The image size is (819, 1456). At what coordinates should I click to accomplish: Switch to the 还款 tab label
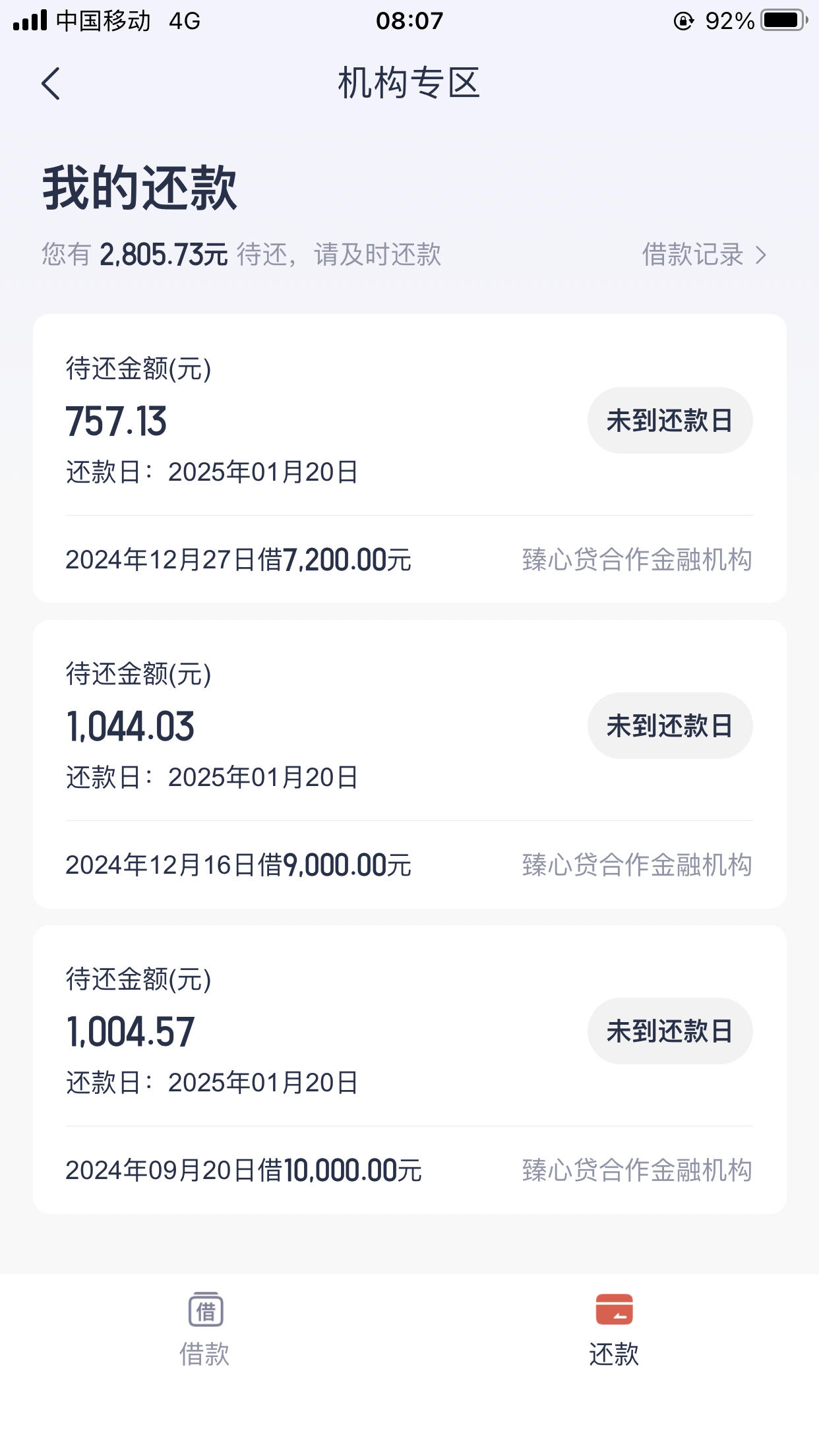pyautogui.click(x=614, y=1354)
